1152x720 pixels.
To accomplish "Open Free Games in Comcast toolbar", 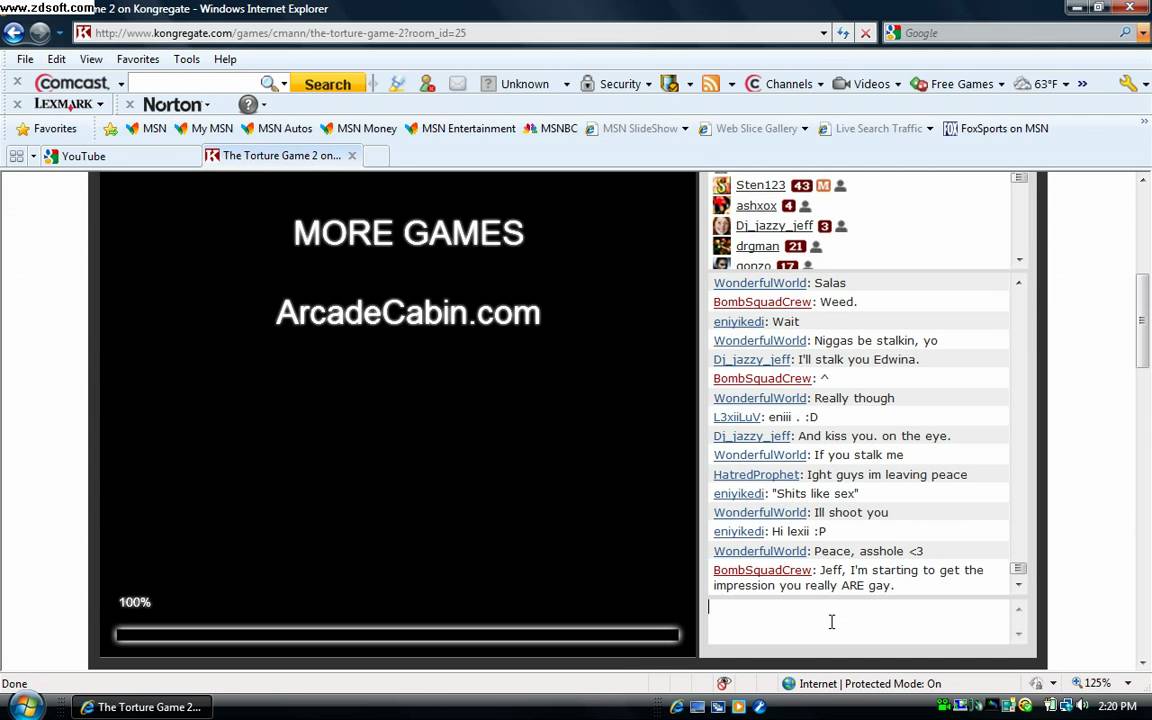I will (957, 84).
